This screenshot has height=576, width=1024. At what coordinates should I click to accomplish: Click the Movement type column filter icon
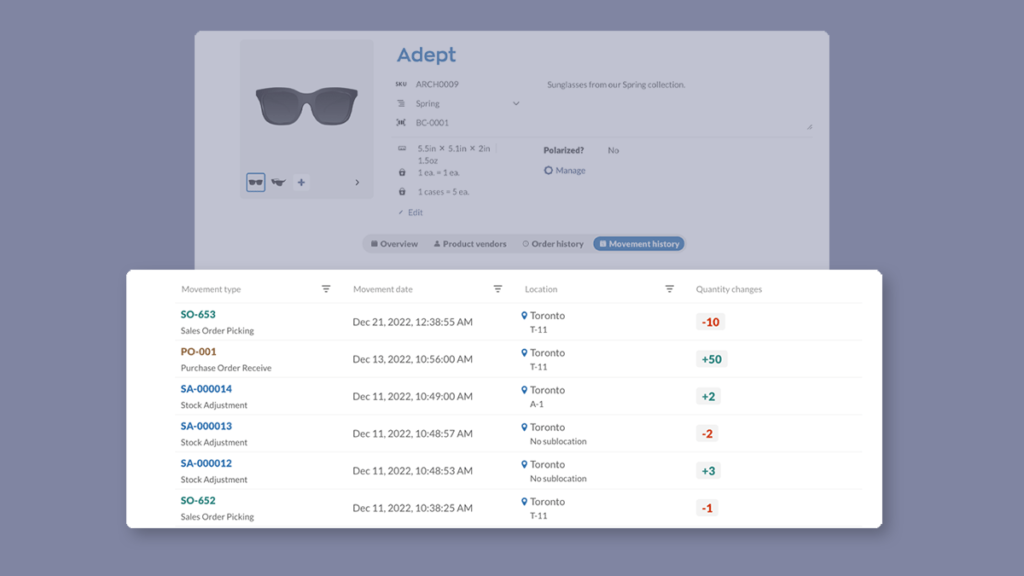point(326,289)
